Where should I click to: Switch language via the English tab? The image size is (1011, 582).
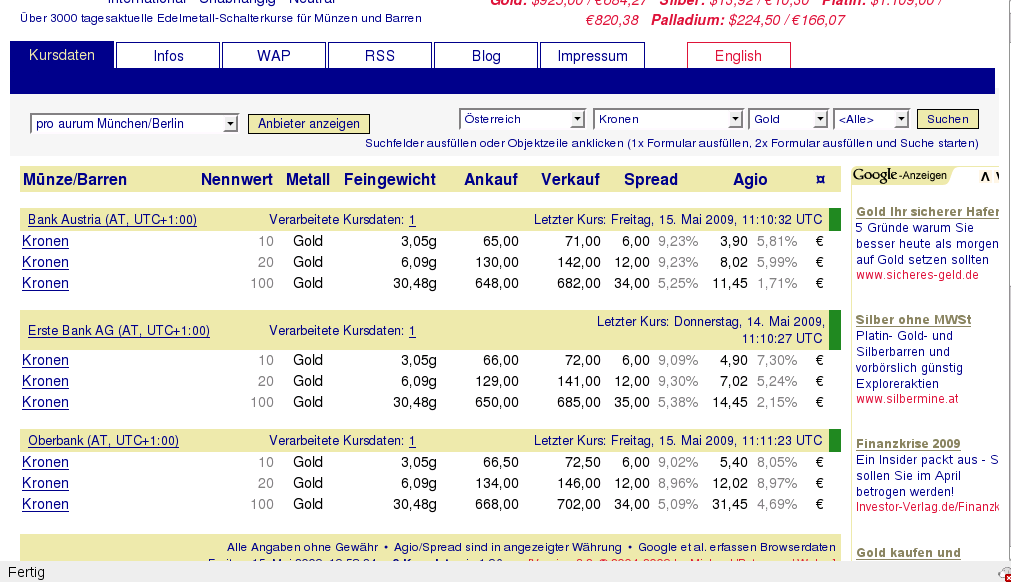[x=738, y=56]
